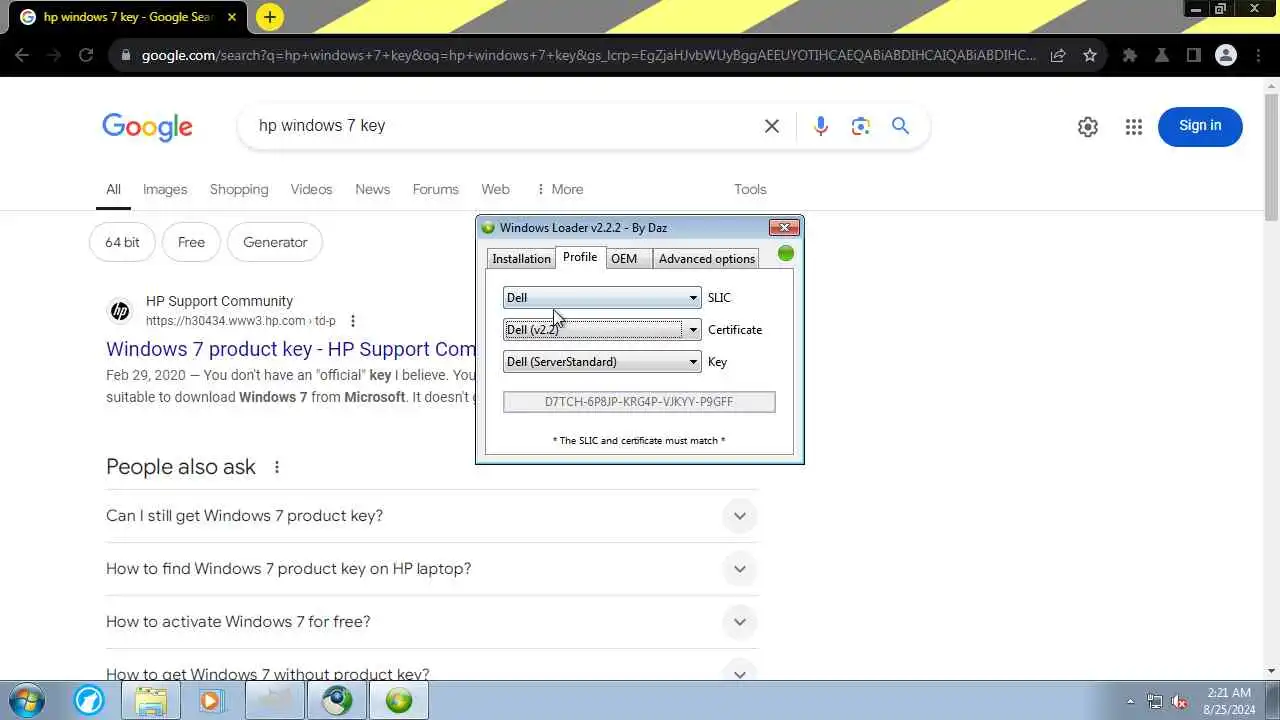Open the media player taskbar icon
The image size is (1280, 720).
212,701
